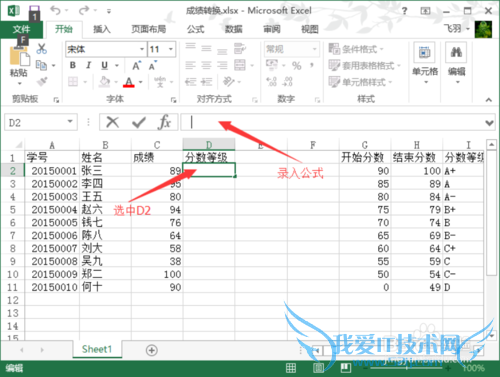Increase decimal places icon
The width and height of the screenshot is (500, 377).
point(272,81)
